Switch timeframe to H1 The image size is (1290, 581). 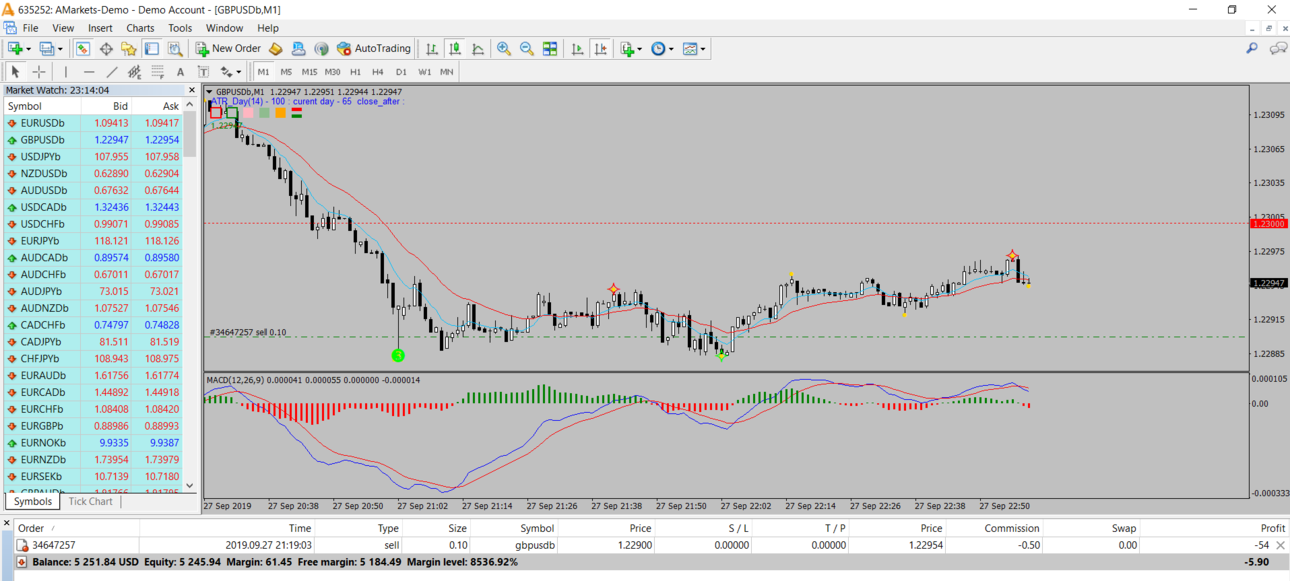355,72
